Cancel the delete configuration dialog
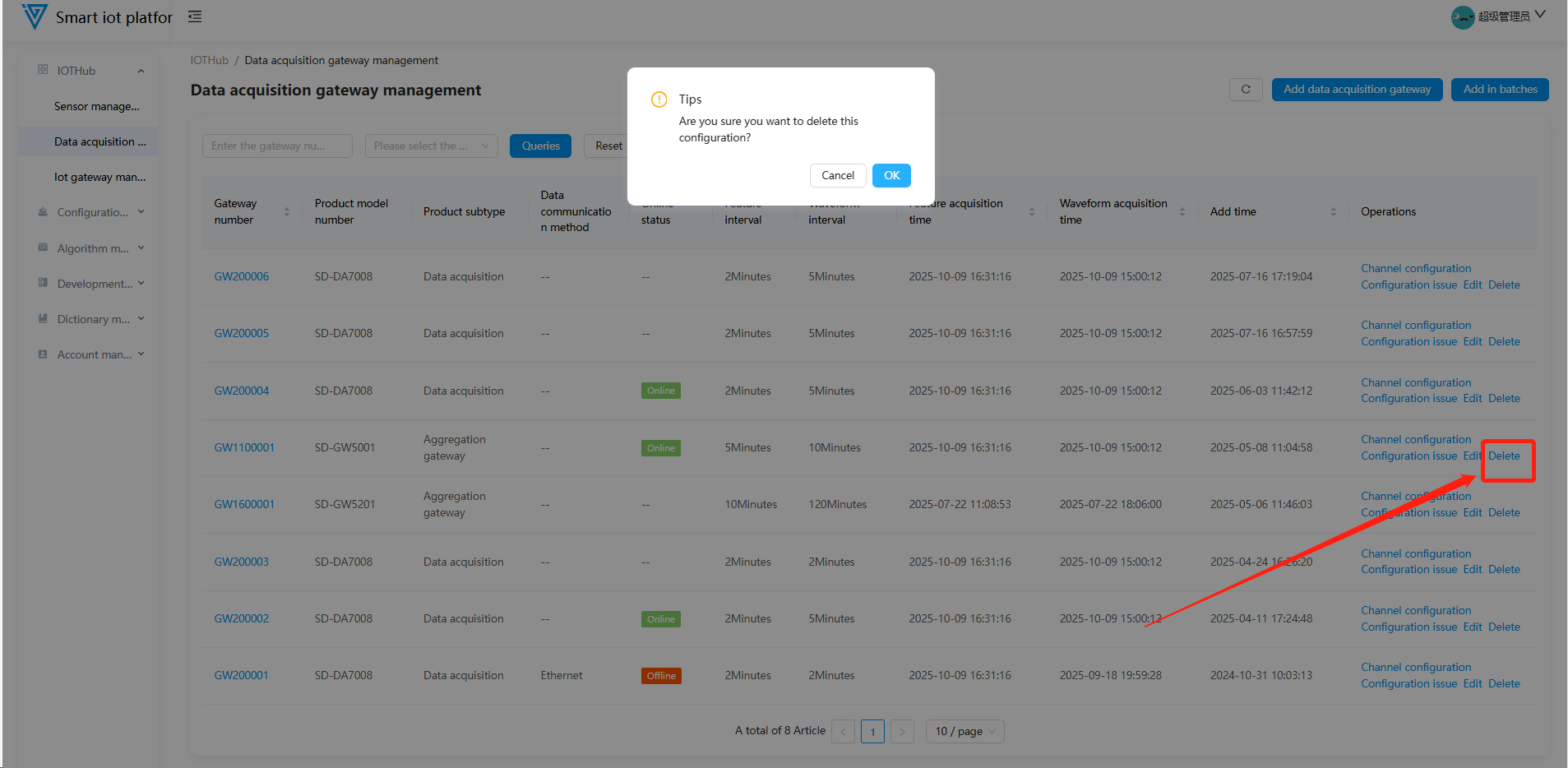The width and height of the screenshot is (1568, 768). pyautogui.click(x=837, y=175)
